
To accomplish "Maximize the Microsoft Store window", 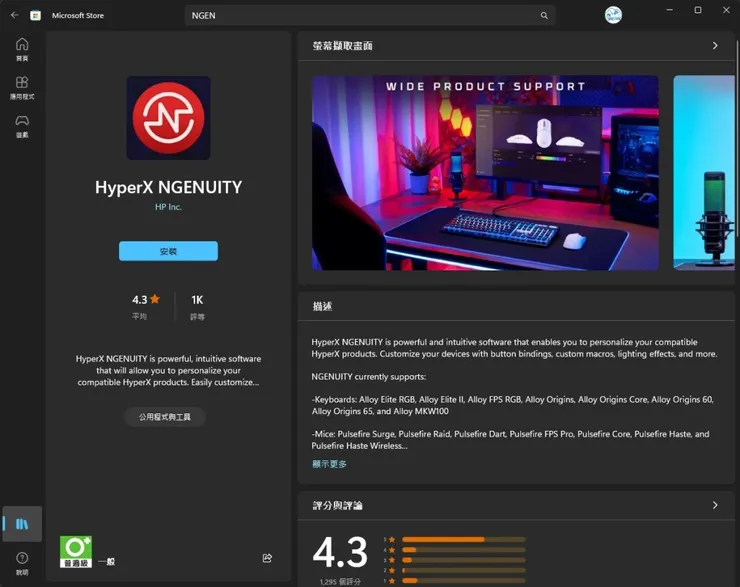I will [698, 10].
